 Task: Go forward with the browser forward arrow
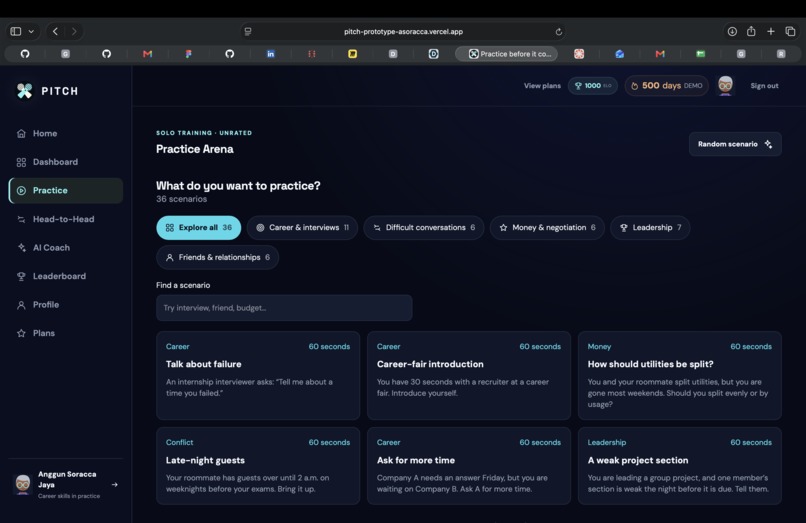click(74, 31)
